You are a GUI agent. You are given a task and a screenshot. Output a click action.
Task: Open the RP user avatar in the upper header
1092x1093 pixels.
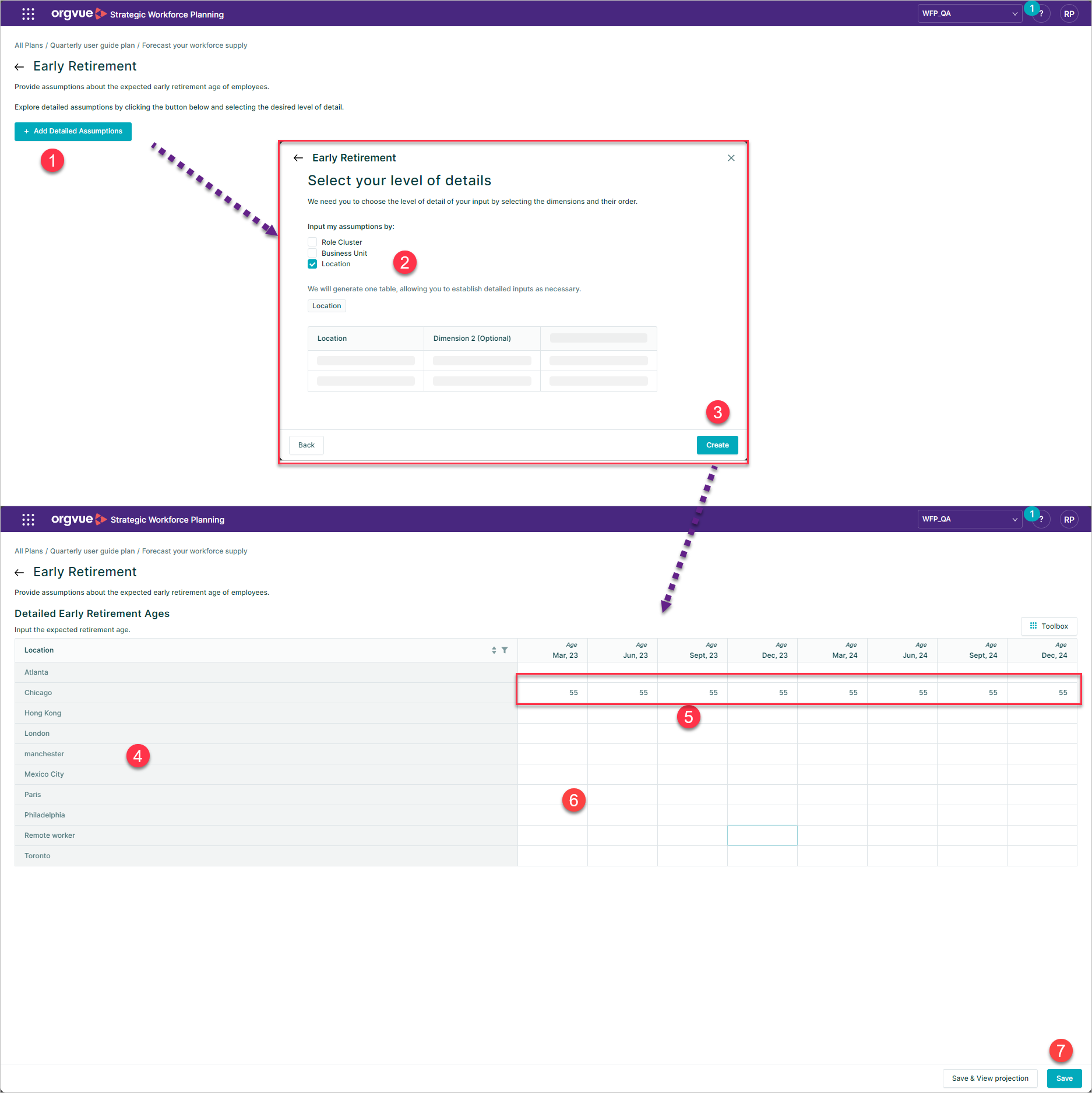coord(1069,14)
